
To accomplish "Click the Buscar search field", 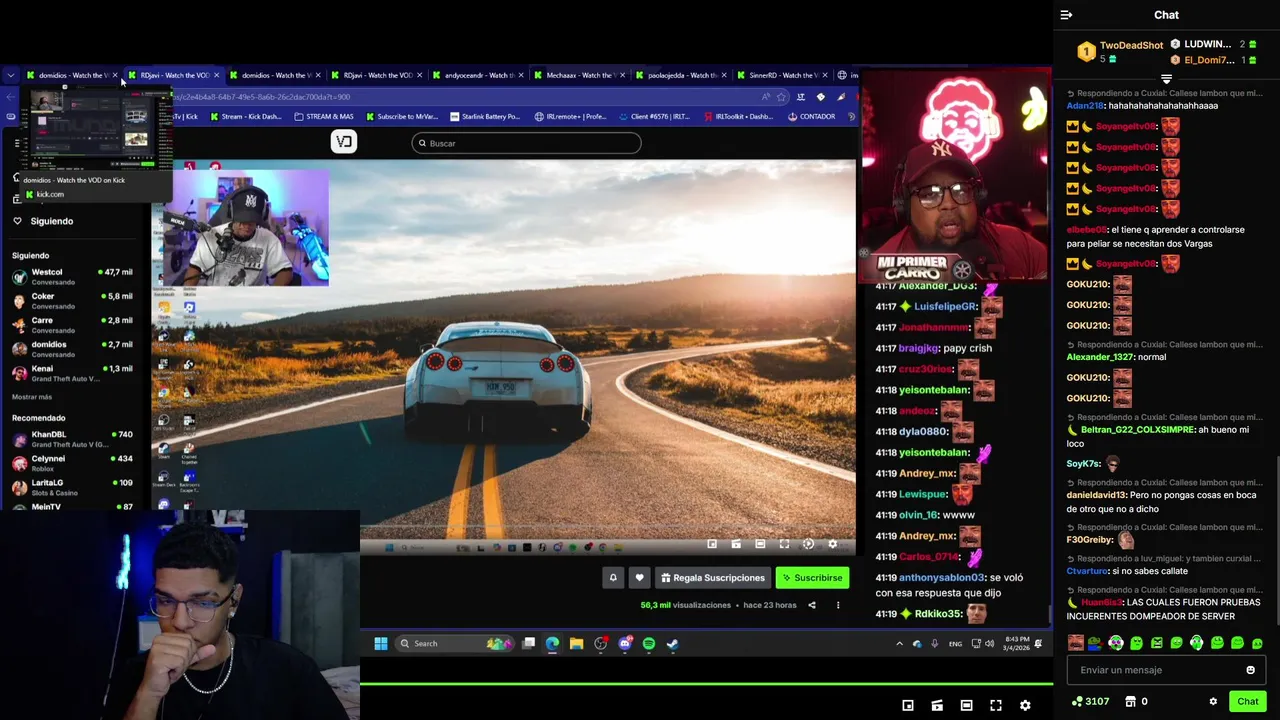I will [526, 143].
